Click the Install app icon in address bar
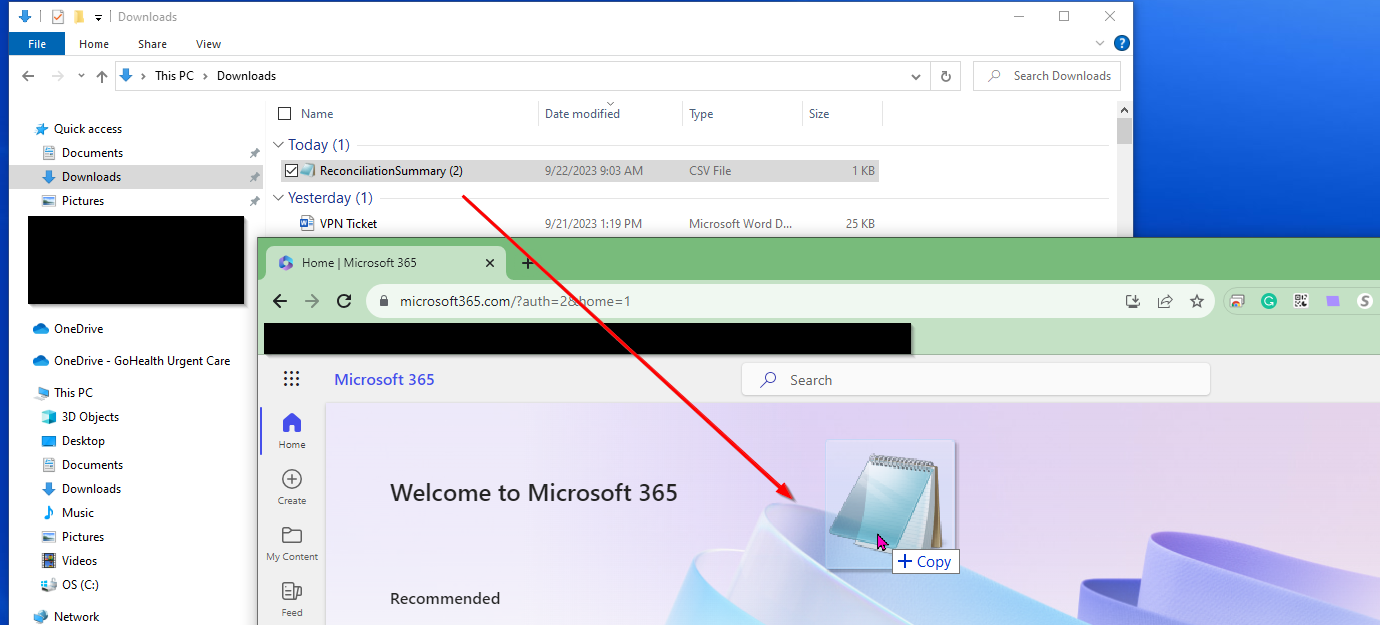The image size is (1380, 625). click(x=1133, y=301)
